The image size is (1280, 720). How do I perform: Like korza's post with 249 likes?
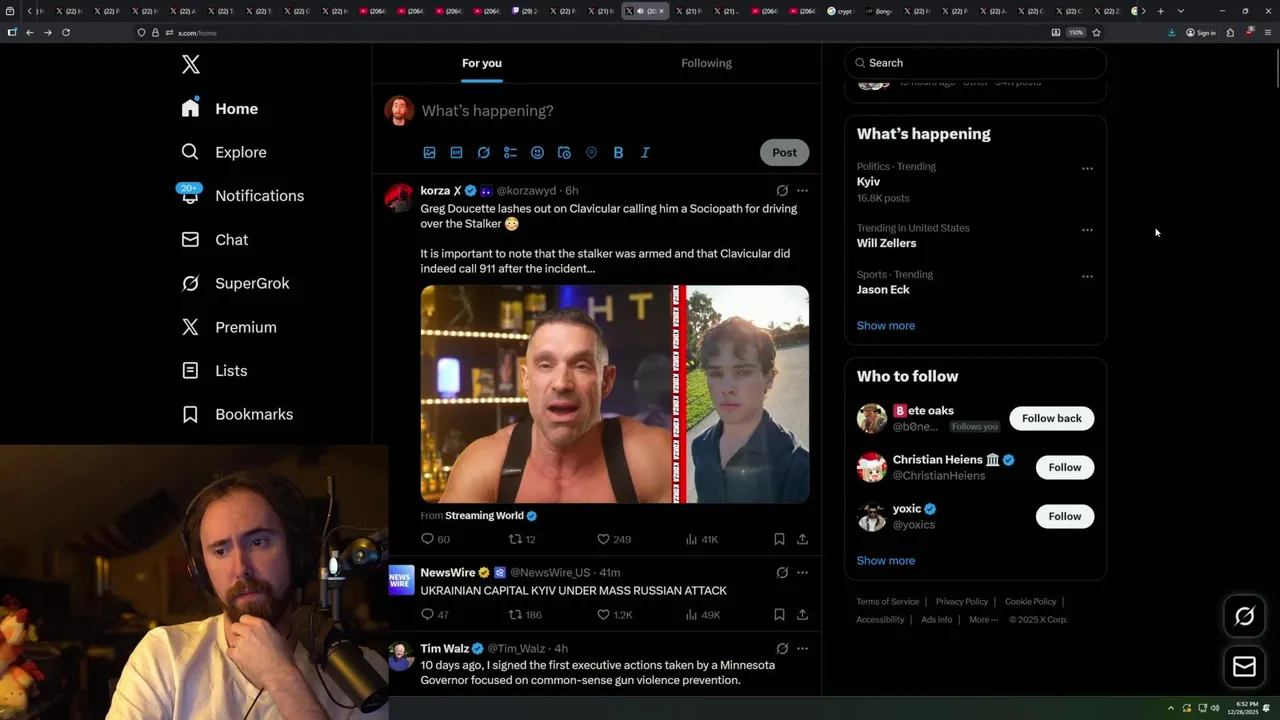614,539
